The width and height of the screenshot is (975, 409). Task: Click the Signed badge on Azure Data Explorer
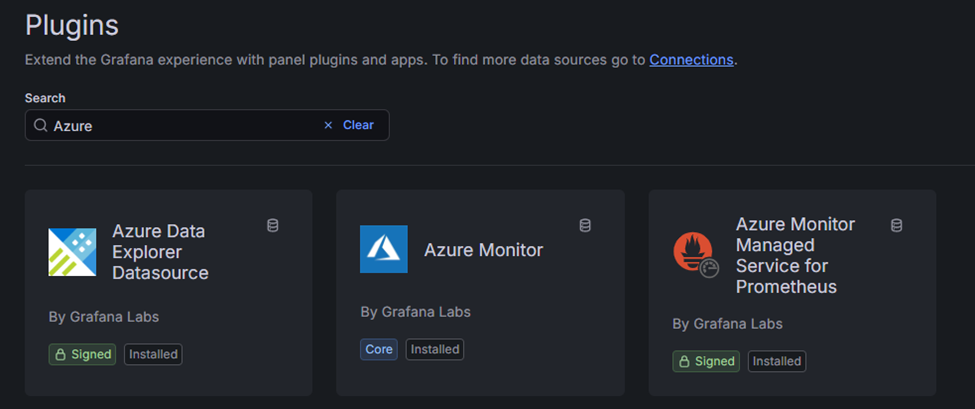tap(82, 354)
